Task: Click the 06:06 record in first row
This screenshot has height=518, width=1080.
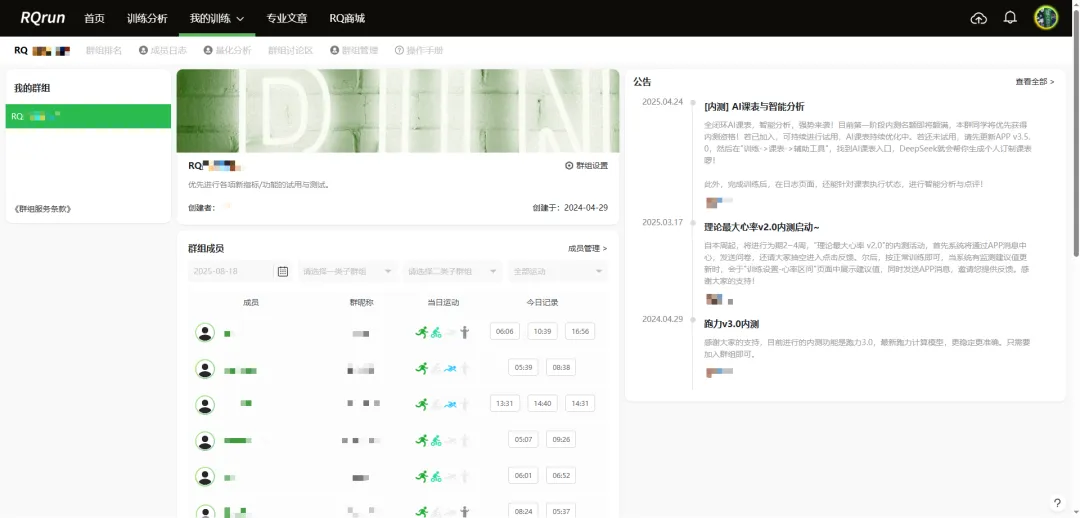Action: coord(505,332)
